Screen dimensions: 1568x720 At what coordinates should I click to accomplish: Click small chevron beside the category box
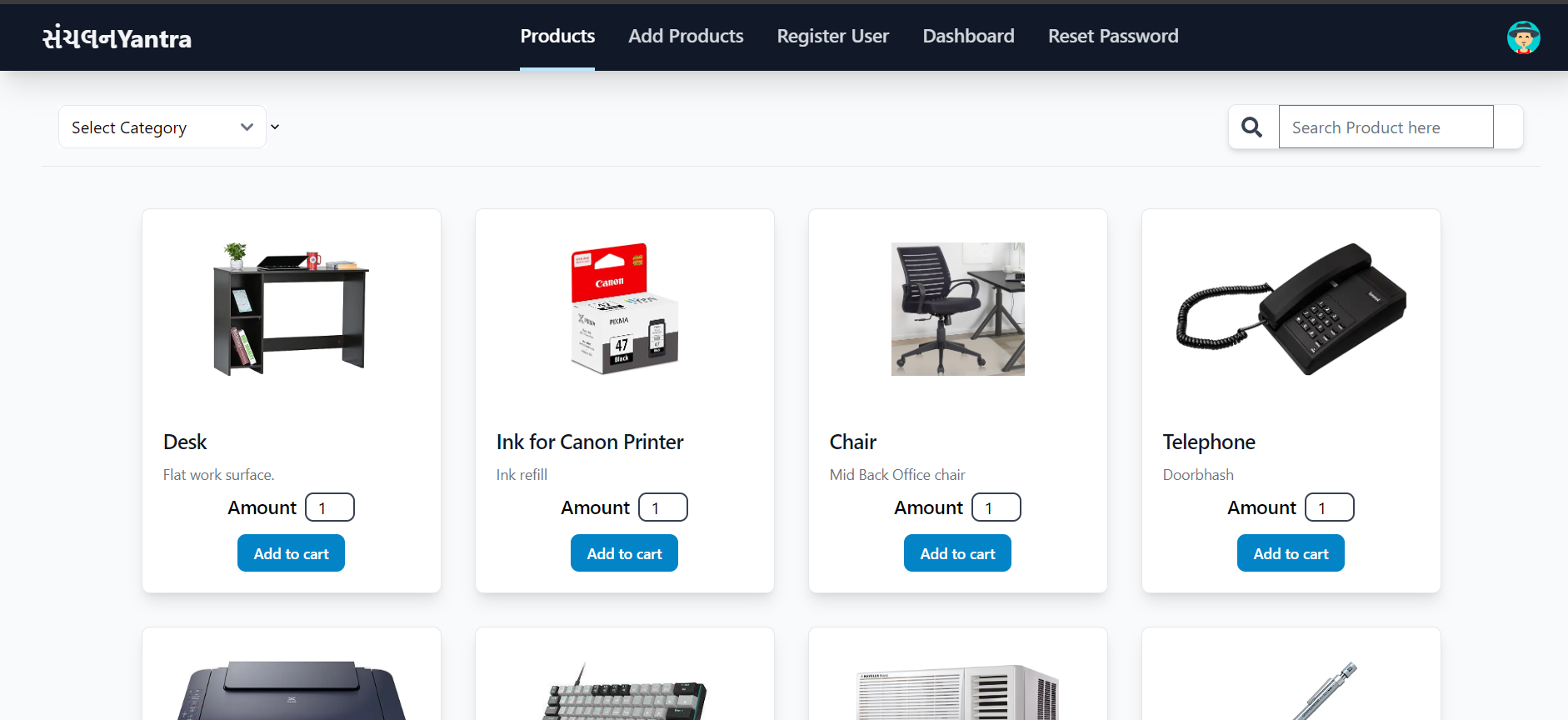275,127
